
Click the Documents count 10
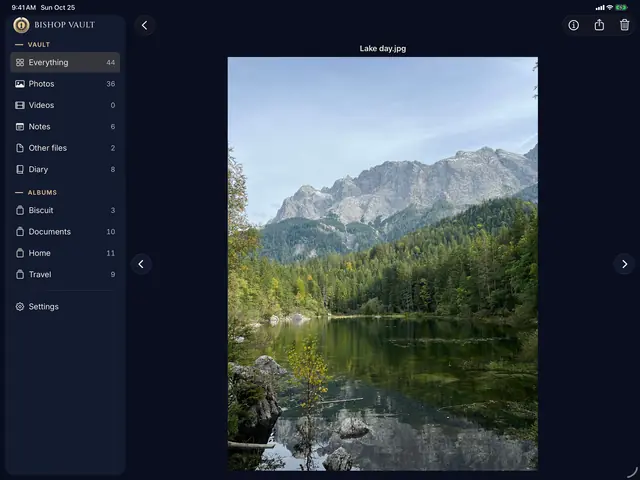(111, 231)
